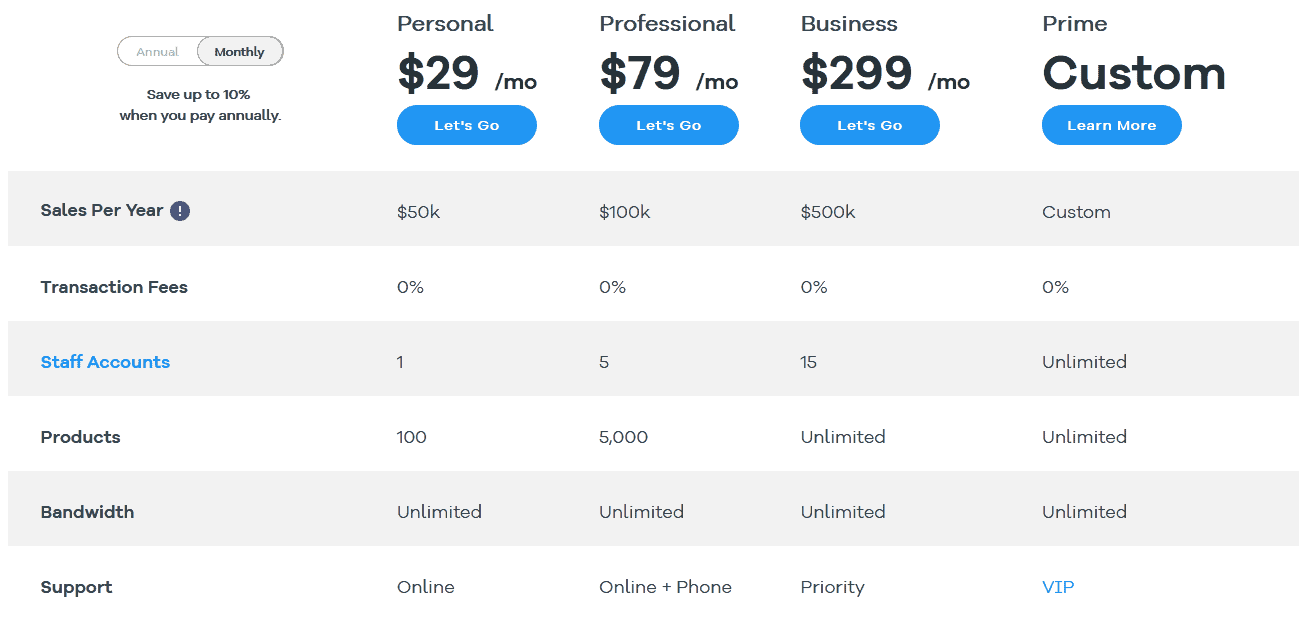Select the Personal plan heading
Viewport: 1306px width, 621px height.
445,23
